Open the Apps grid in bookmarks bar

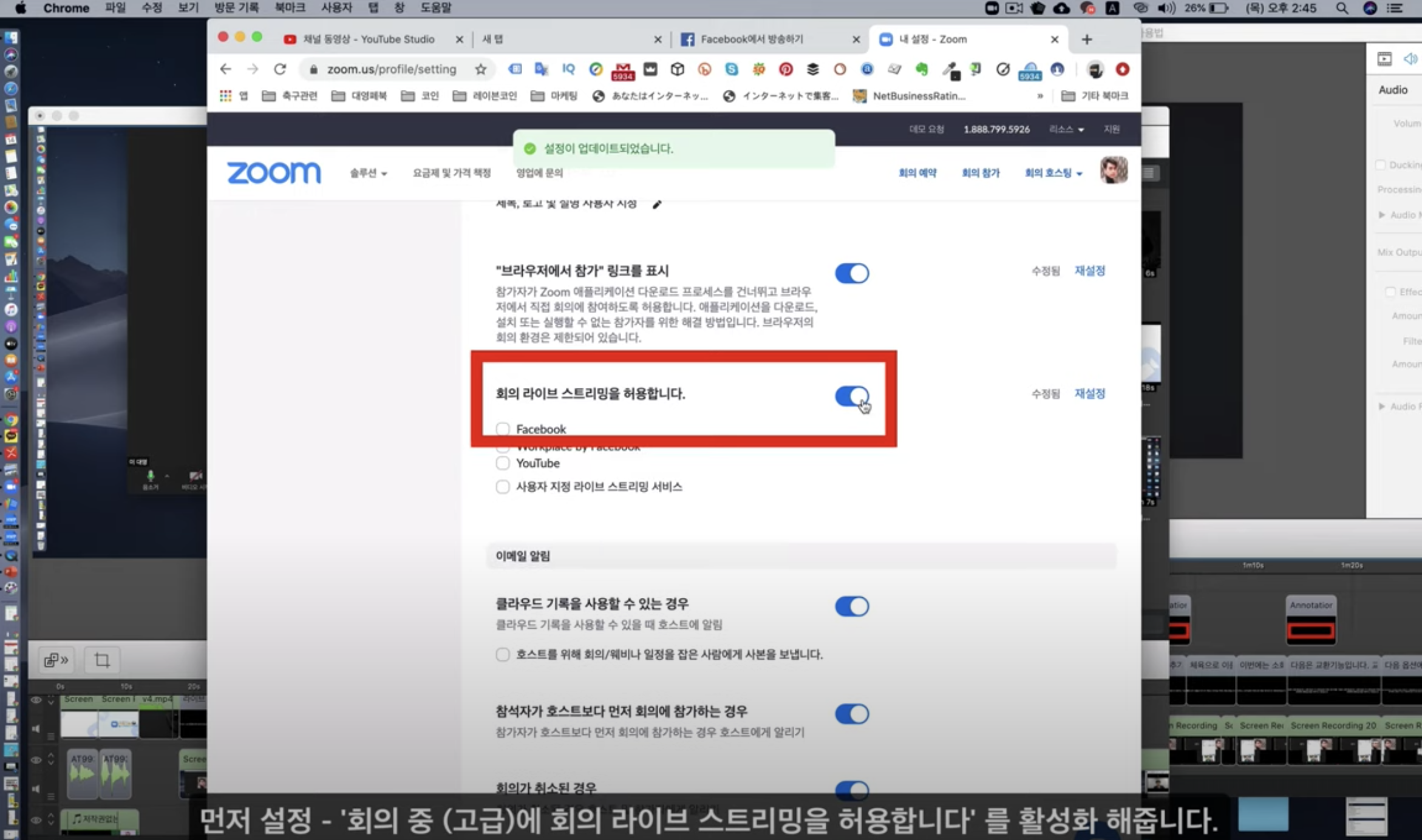(226, 96)
